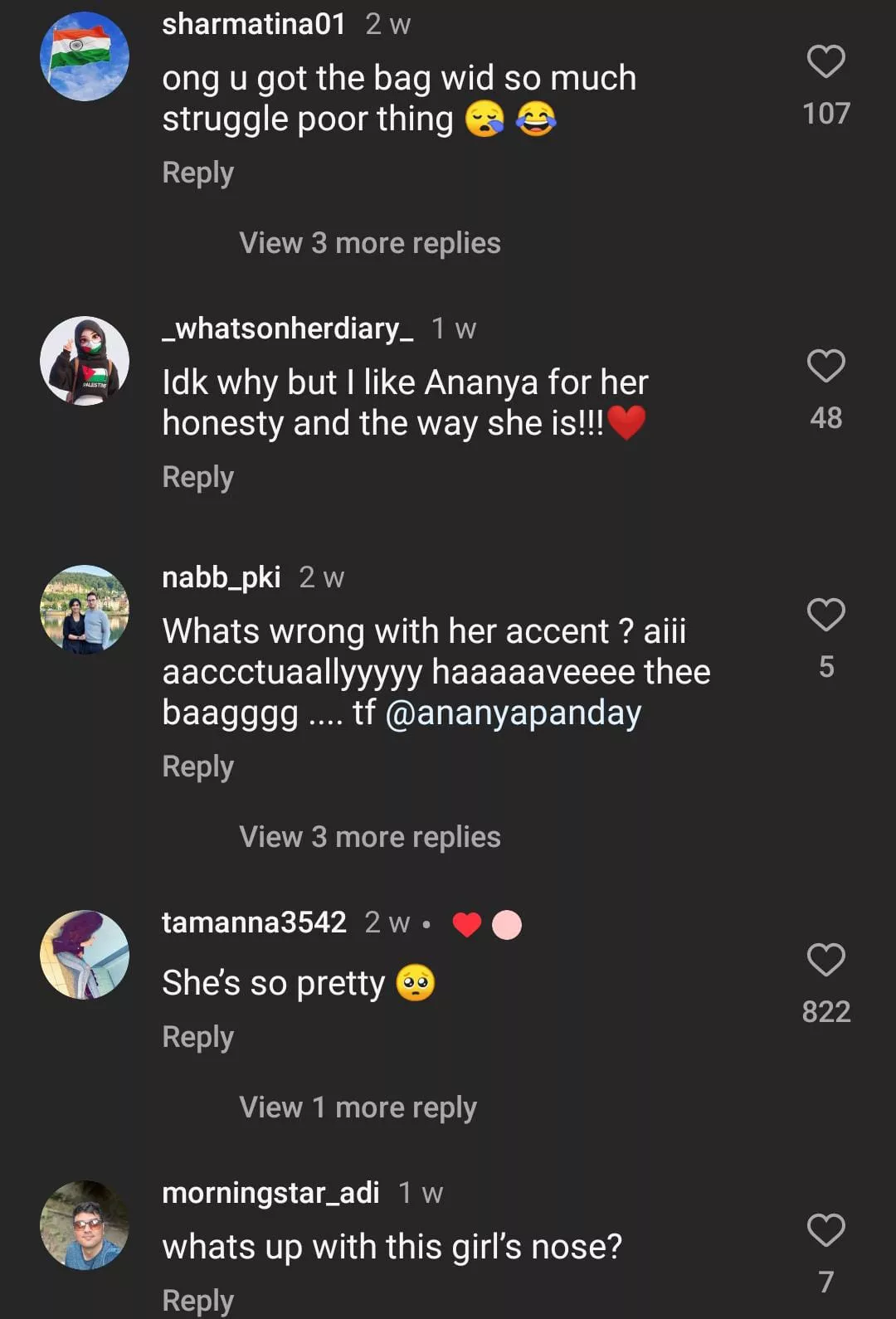Tap the red heart badge beside tamanna3542
896x1319 pixels.
tap(467, 924)
